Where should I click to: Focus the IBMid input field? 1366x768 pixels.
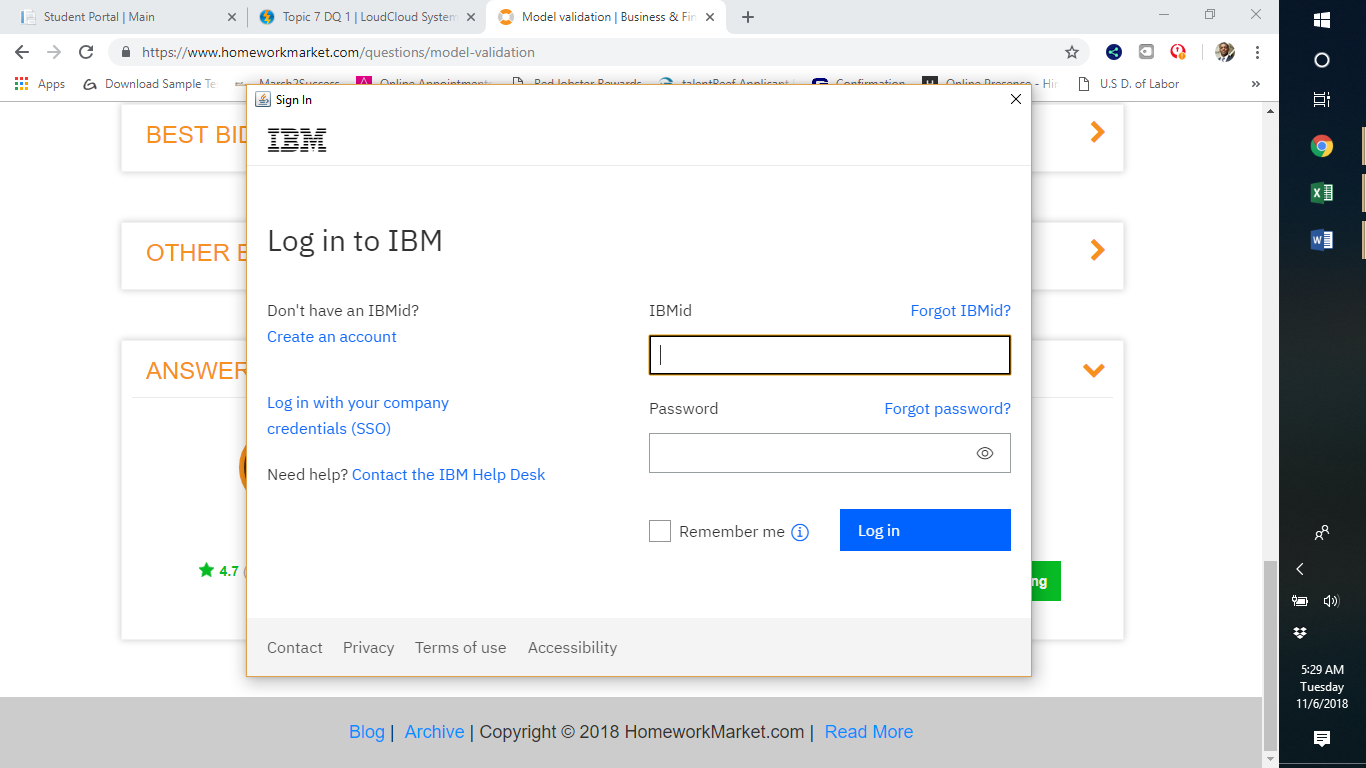click(830, 355)
